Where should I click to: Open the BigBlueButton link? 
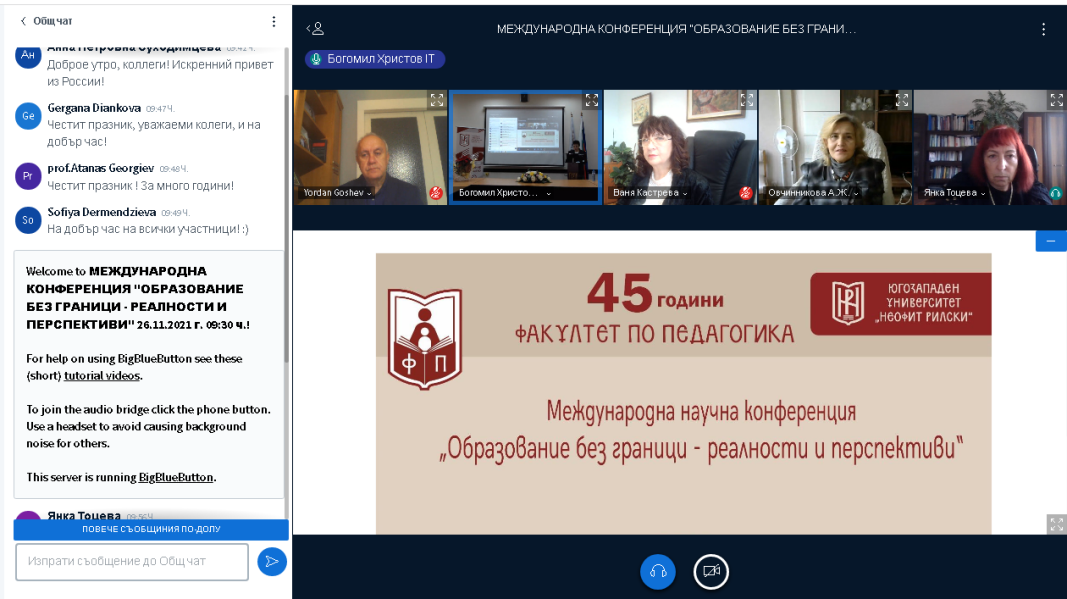point(176,477)
